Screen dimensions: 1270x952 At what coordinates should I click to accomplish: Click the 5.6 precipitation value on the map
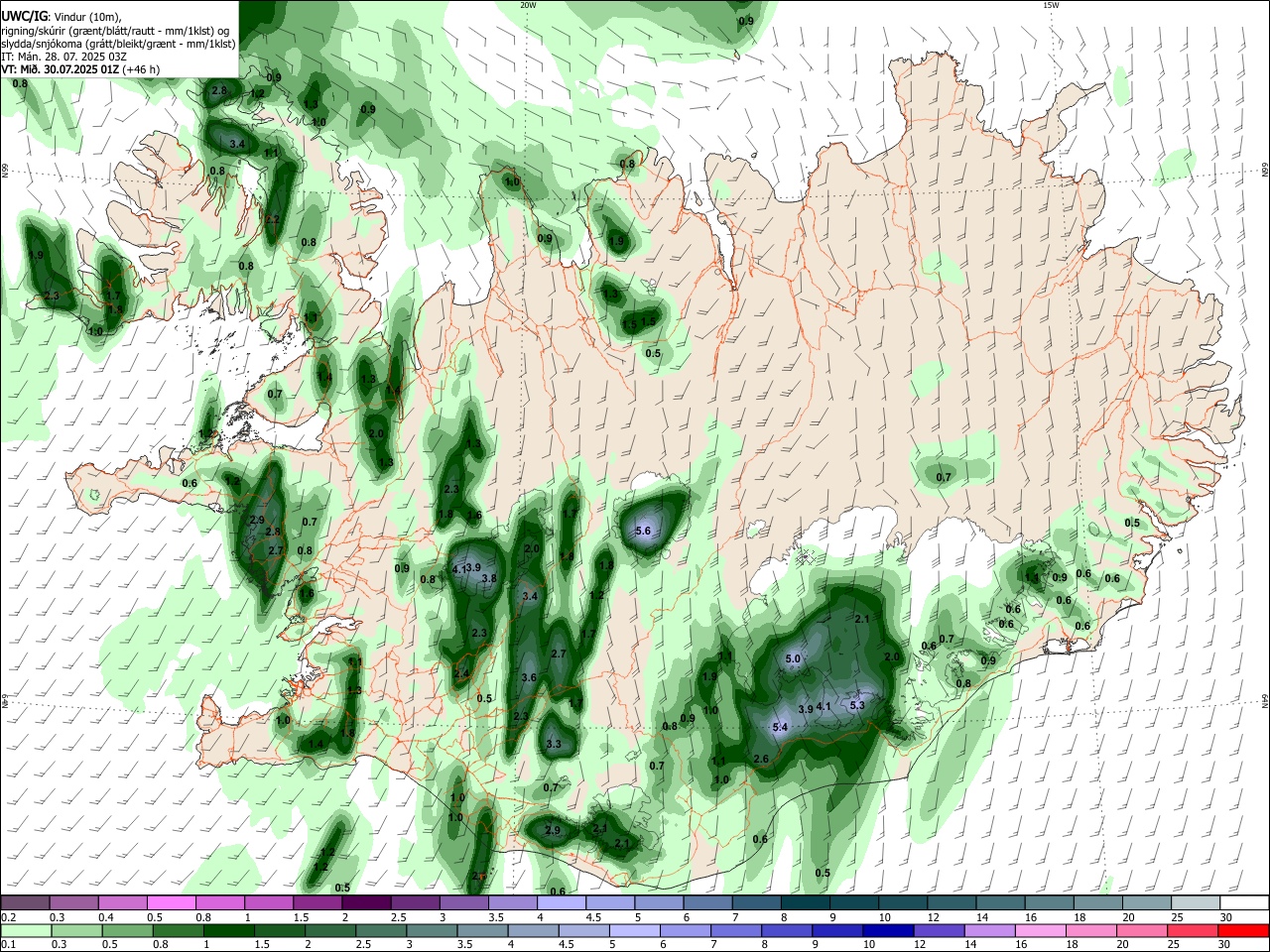[642, 532]
